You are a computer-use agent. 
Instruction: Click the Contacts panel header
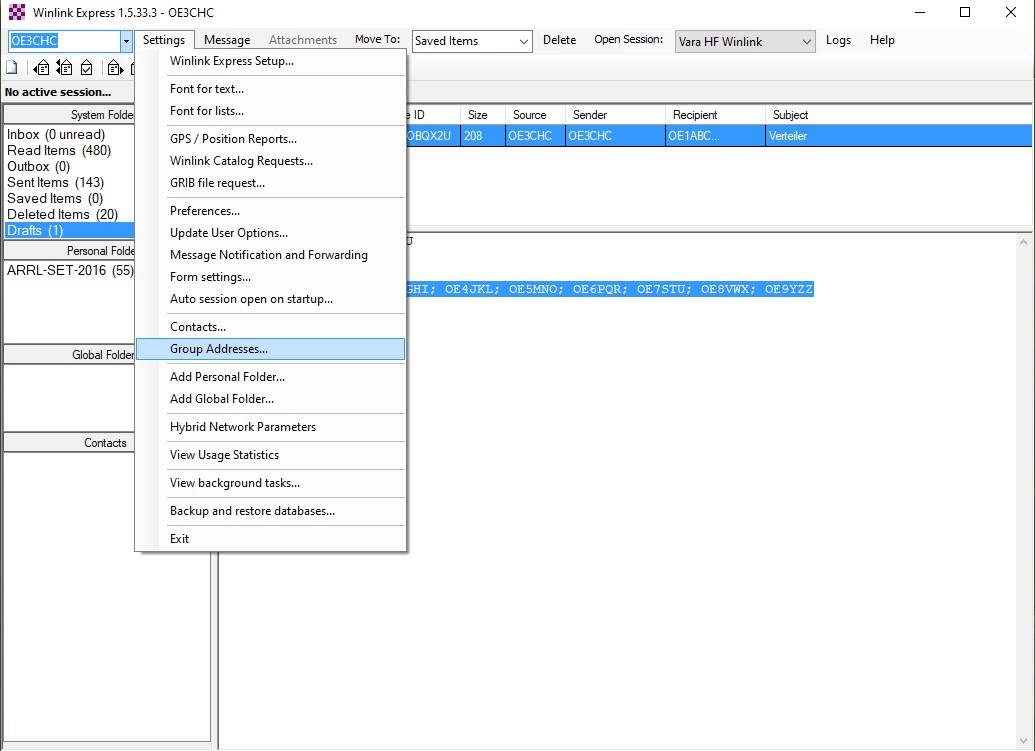[x=69, y=443]
